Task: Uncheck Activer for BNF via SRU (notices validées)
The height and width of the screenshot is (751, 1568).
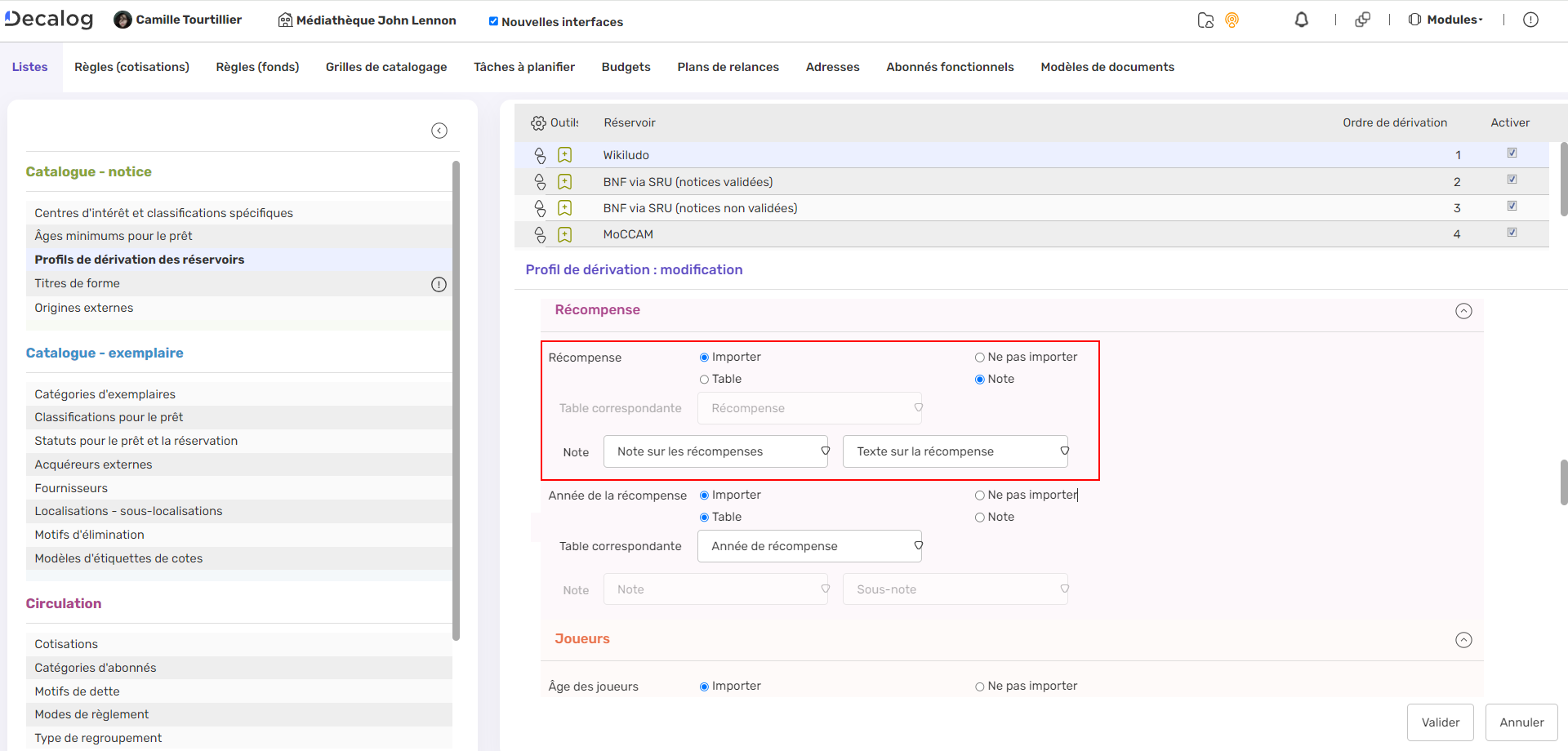Action: click(x=1512, y=180)
